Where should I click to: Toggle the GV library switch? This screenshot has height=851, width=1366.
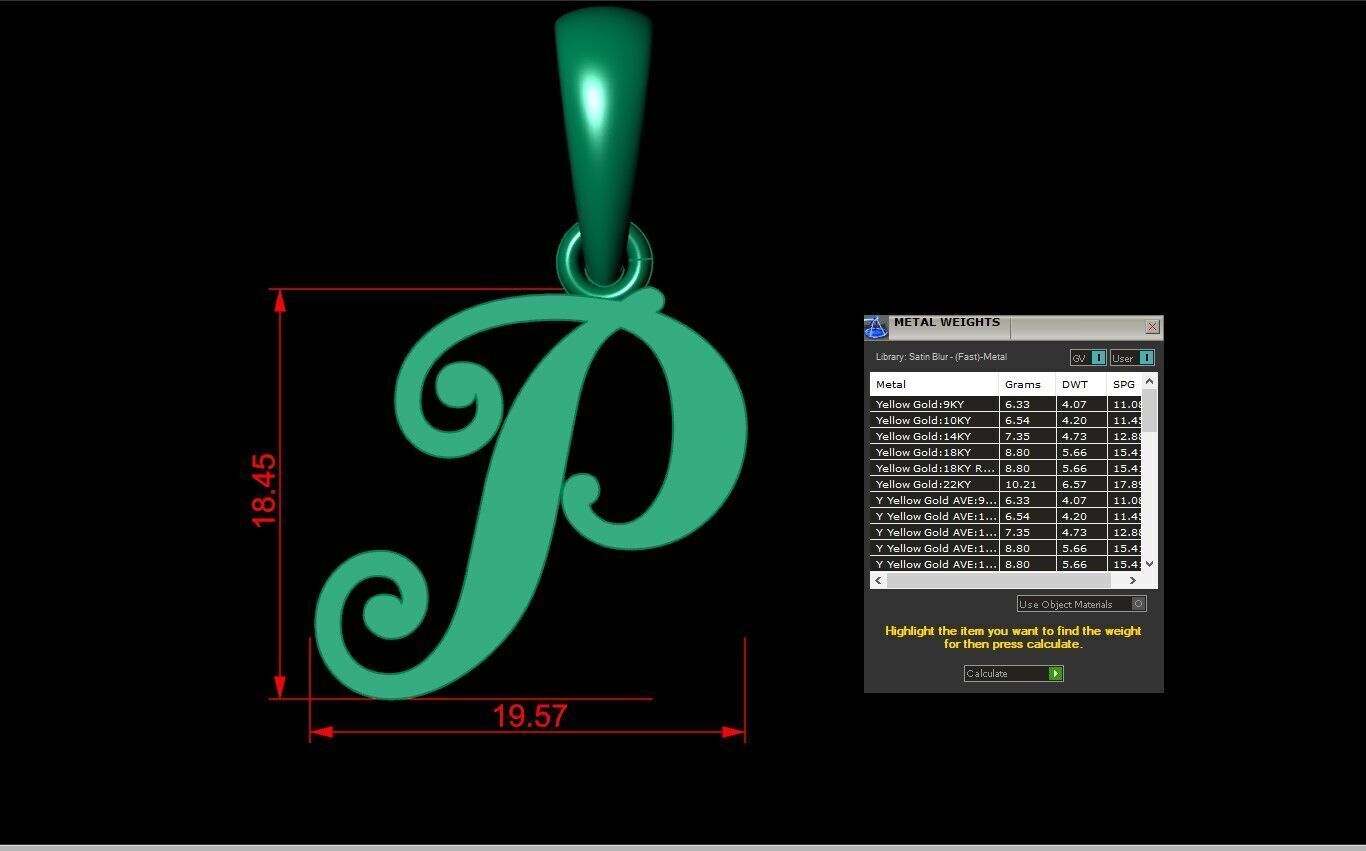click(x=1088, y=358)
